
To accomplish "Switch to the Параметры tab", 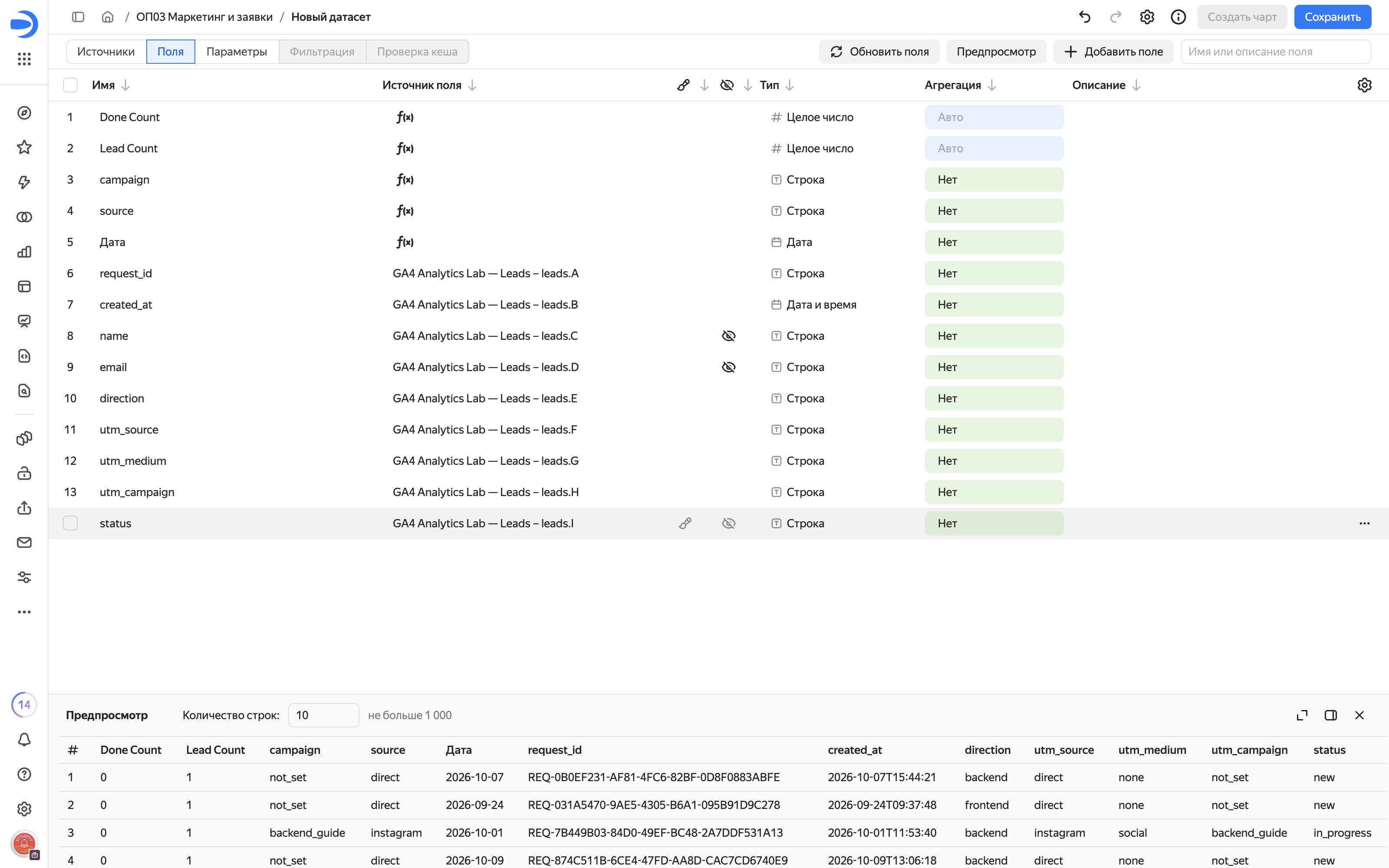I will point(237,52).
